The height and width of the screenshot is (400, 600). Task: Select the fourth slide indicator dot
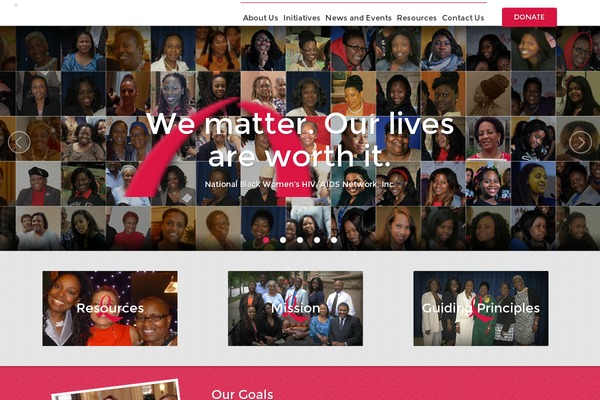tap(317, 240)
